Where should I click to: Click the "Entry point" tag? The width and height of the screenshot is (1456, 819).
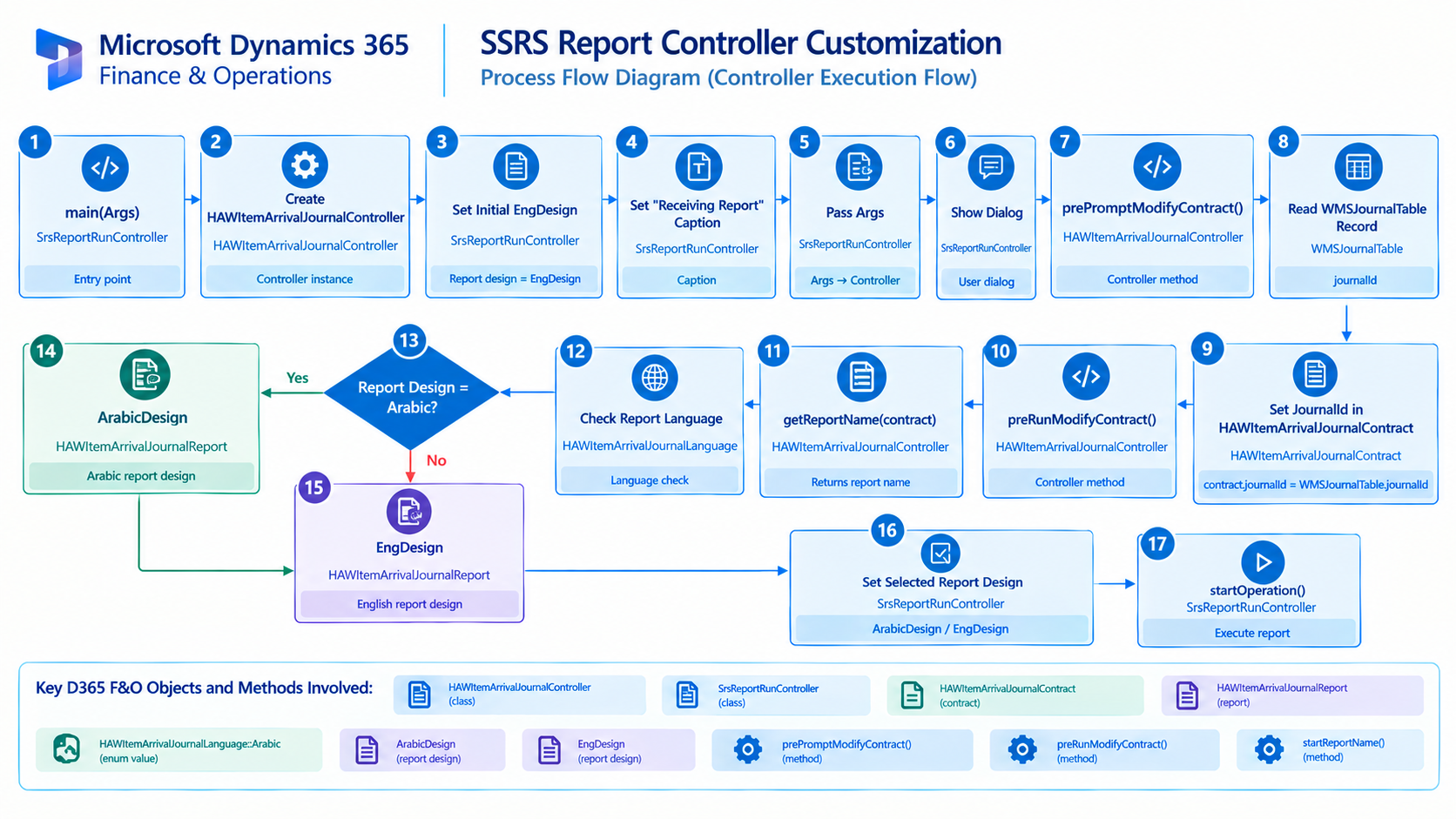coord(103,279)
